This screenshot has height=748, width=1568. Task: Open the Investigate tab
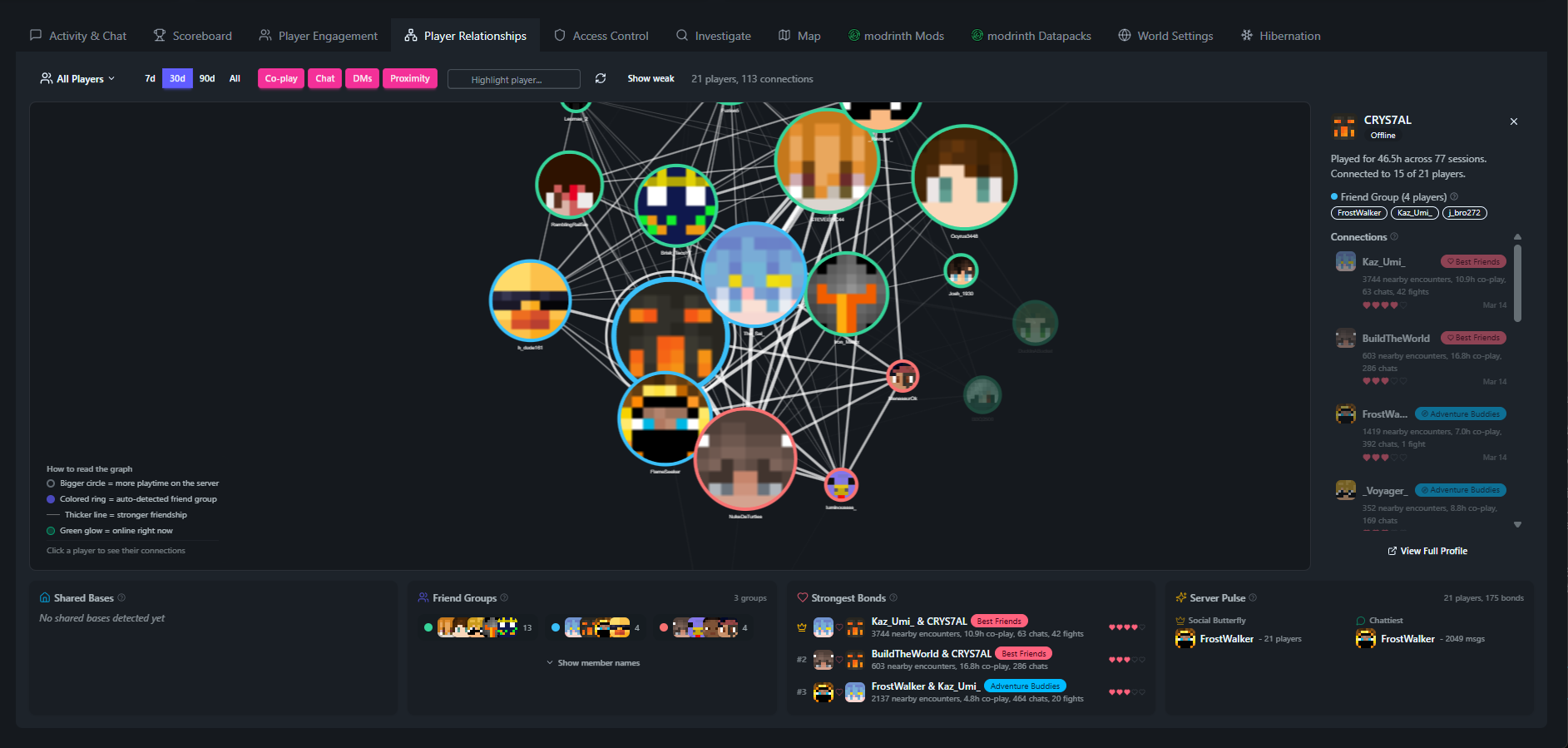point(714,36)
